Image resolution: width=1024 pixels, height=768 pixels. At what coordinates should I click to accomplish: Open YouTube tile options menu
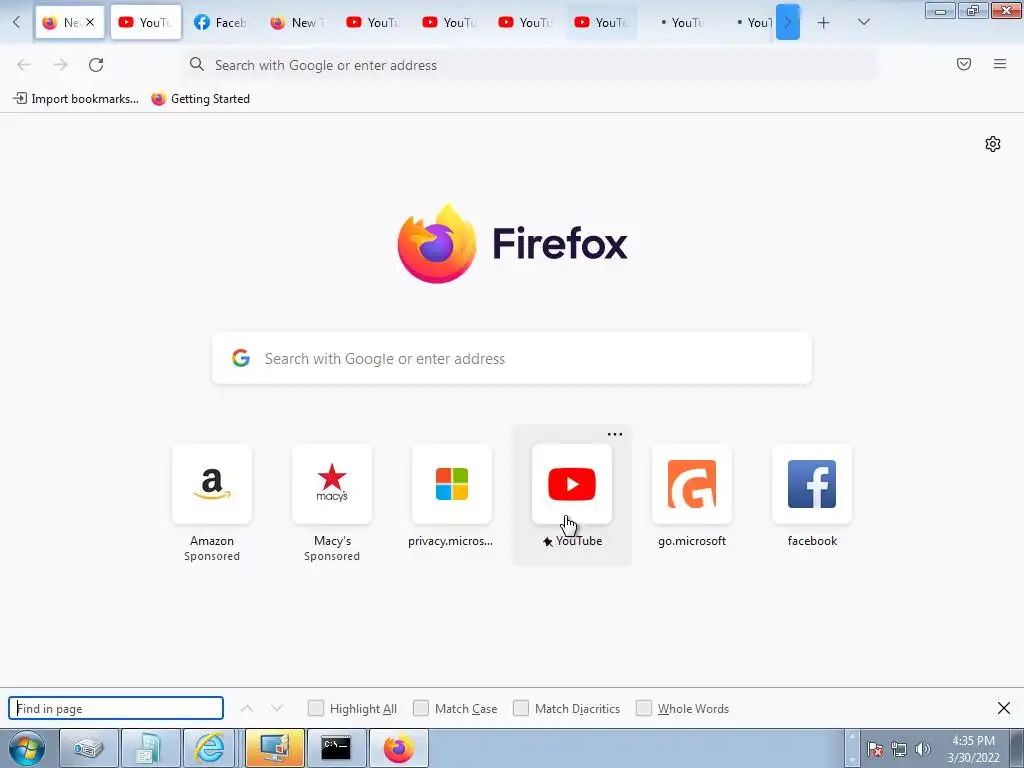pyautogui.click(x=615, y=434)
